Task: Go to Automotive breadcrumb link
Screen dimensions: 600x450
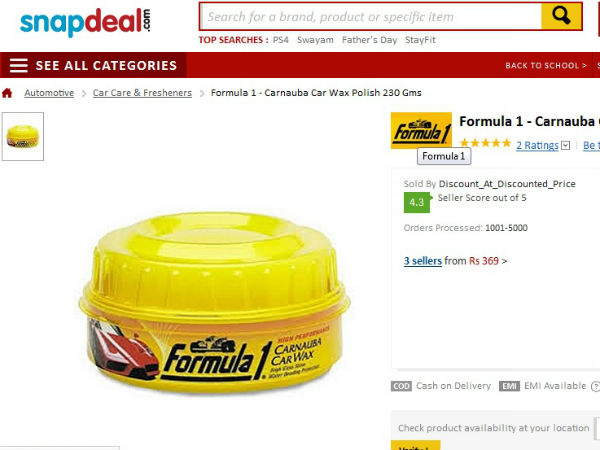Action: (49, 93)
